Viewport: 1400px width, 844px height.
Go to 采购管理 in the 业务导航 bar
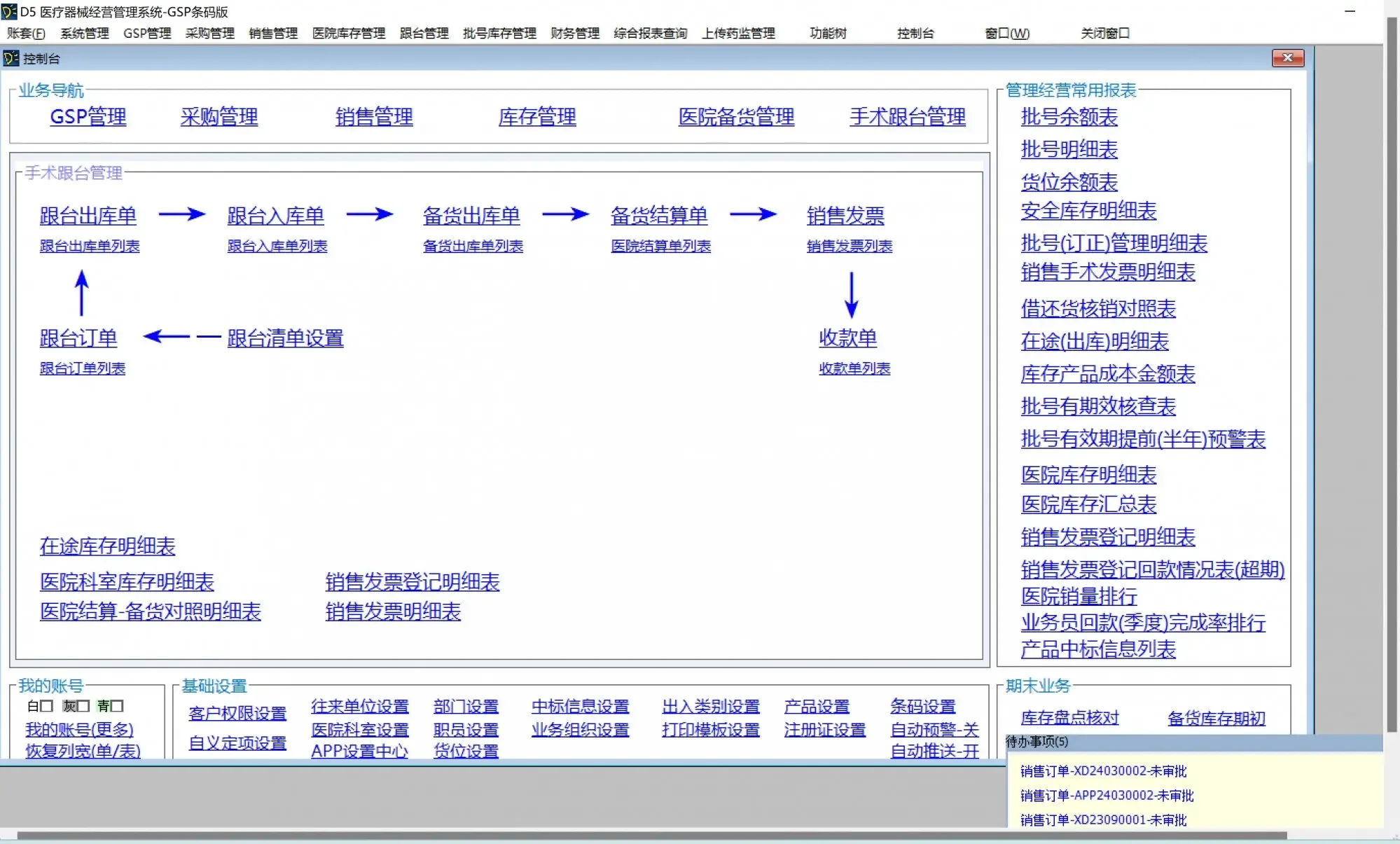[x=219, y=116]
